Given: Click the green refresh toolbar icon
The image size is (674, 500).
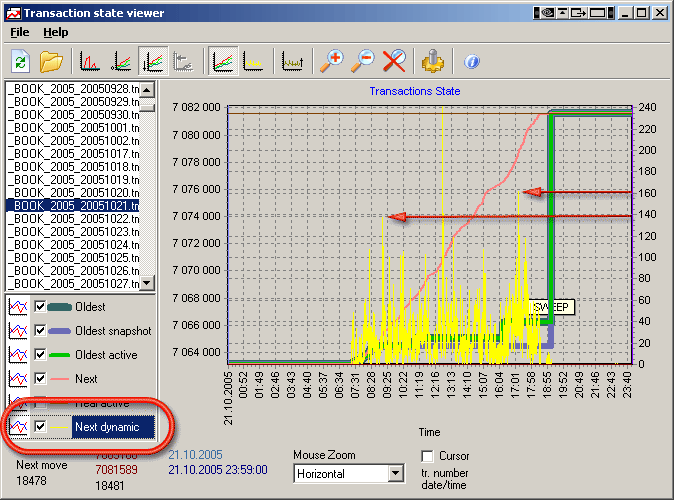Looking at the screenshot, I should pos(20,61).
